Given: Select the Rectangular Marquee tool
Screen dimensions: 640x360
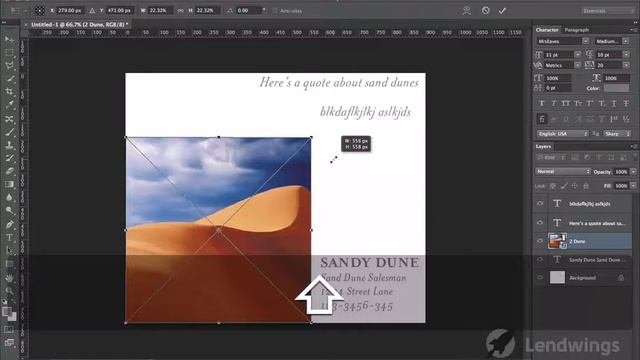Looking at the screenshot, I should pyautogui.click(x=9, y=52).
